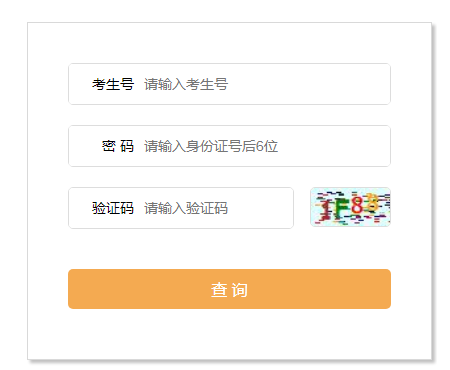The height and width of the screenshot is (370, 450).
Task: Click the 考生号 field label
Action: coord(113,84)
